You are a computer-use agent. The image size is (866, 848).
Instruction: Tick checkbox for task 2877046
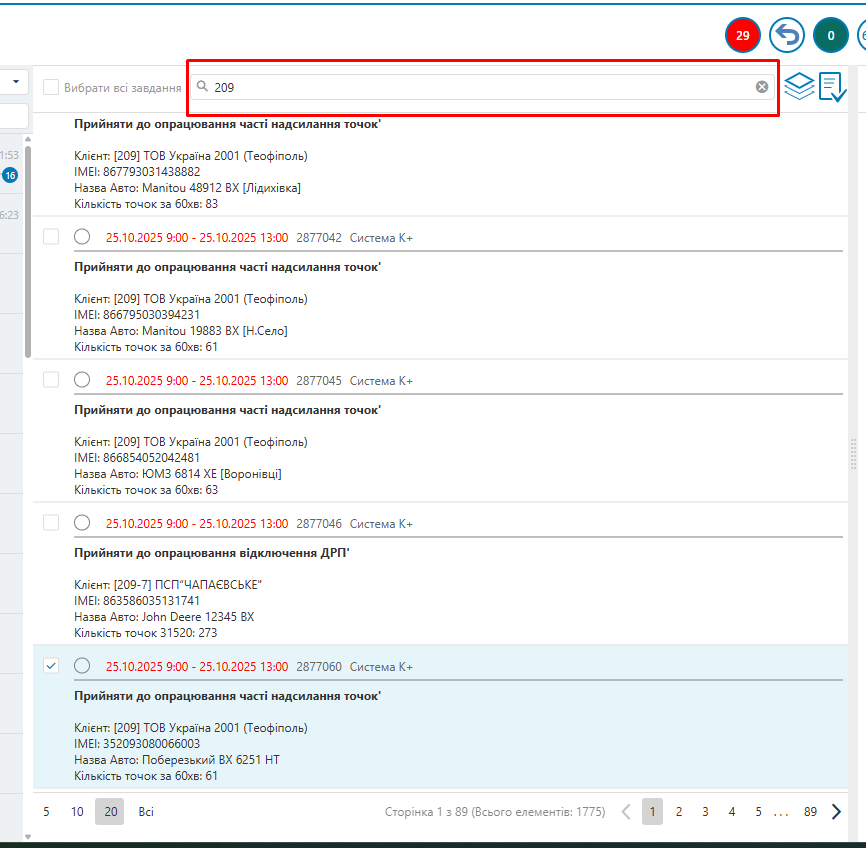click(x=51, y=523)
